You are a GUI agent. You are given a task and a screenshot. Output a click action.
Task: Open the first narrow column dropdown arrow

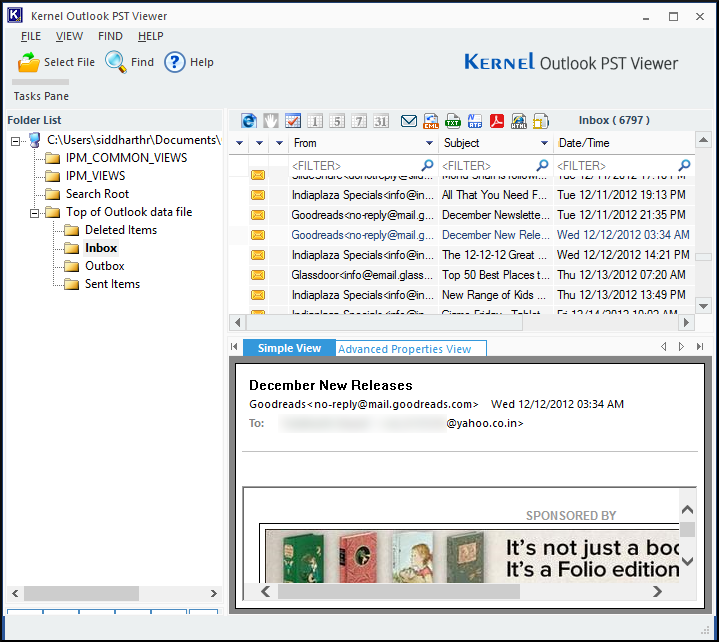coord(239,143)
